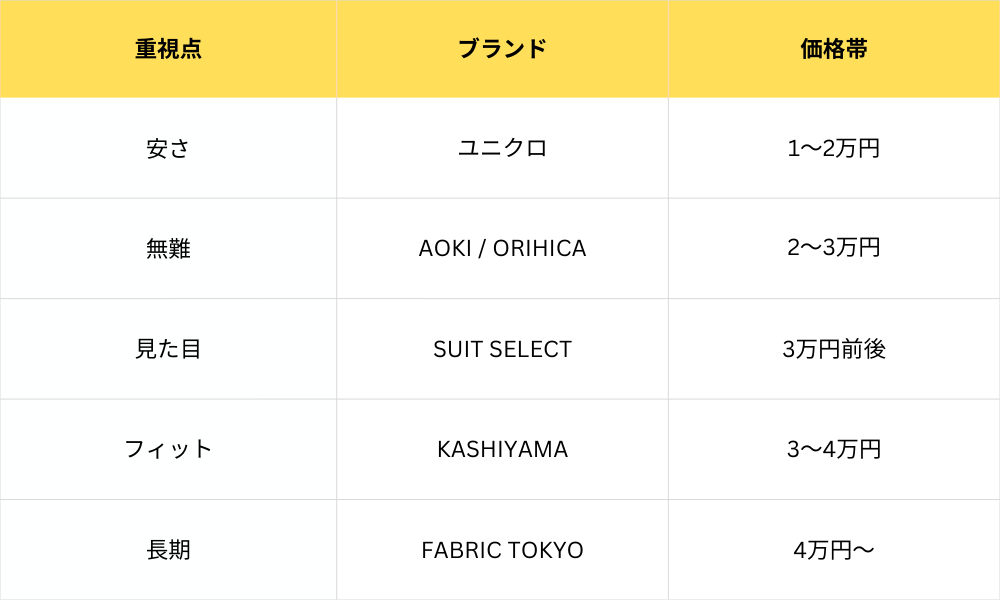Click the AOKI / ORIHICA cell
The image size is (1000, 600).
[502, 248]
